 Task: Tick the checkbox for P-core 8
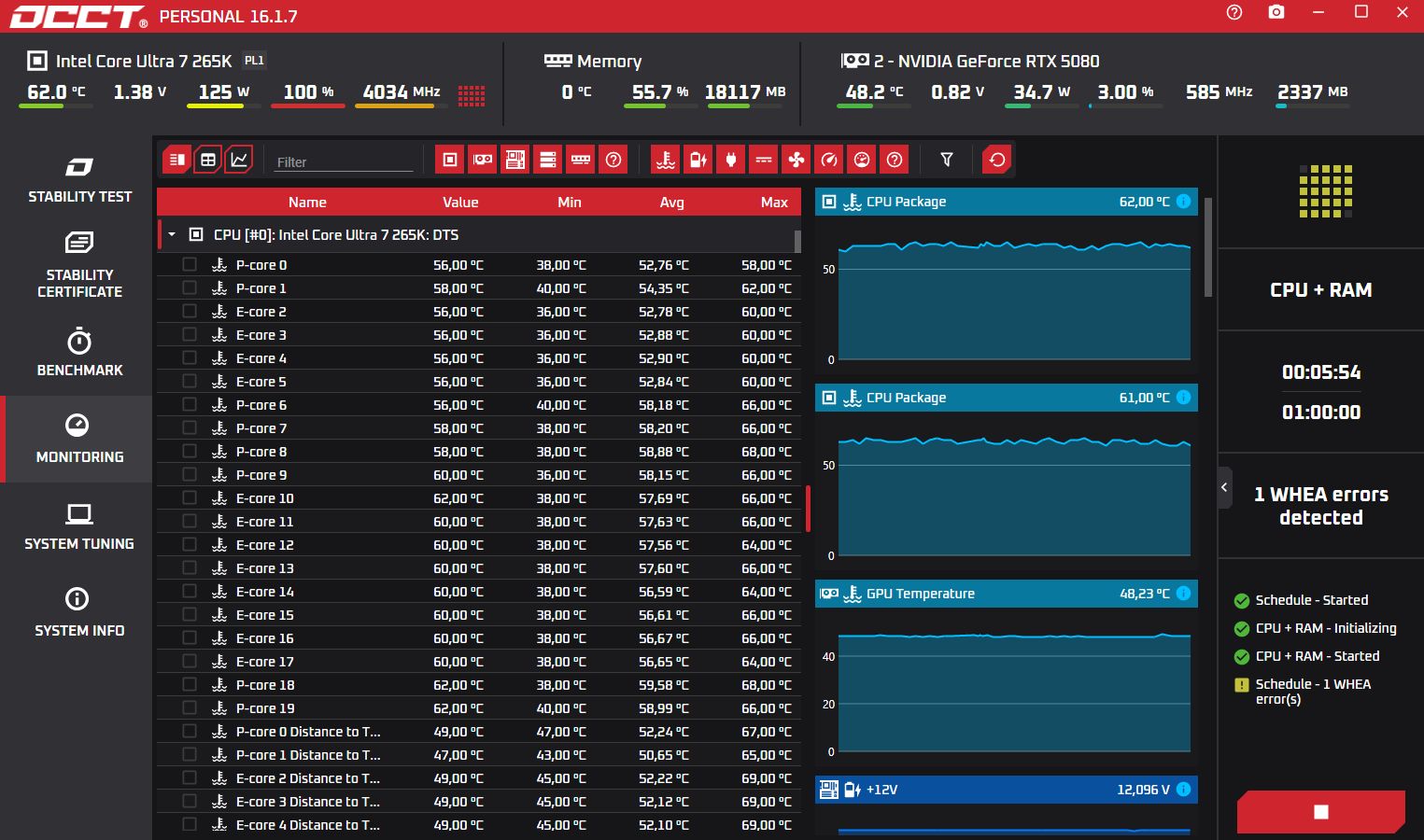click(x=190, y=451)
